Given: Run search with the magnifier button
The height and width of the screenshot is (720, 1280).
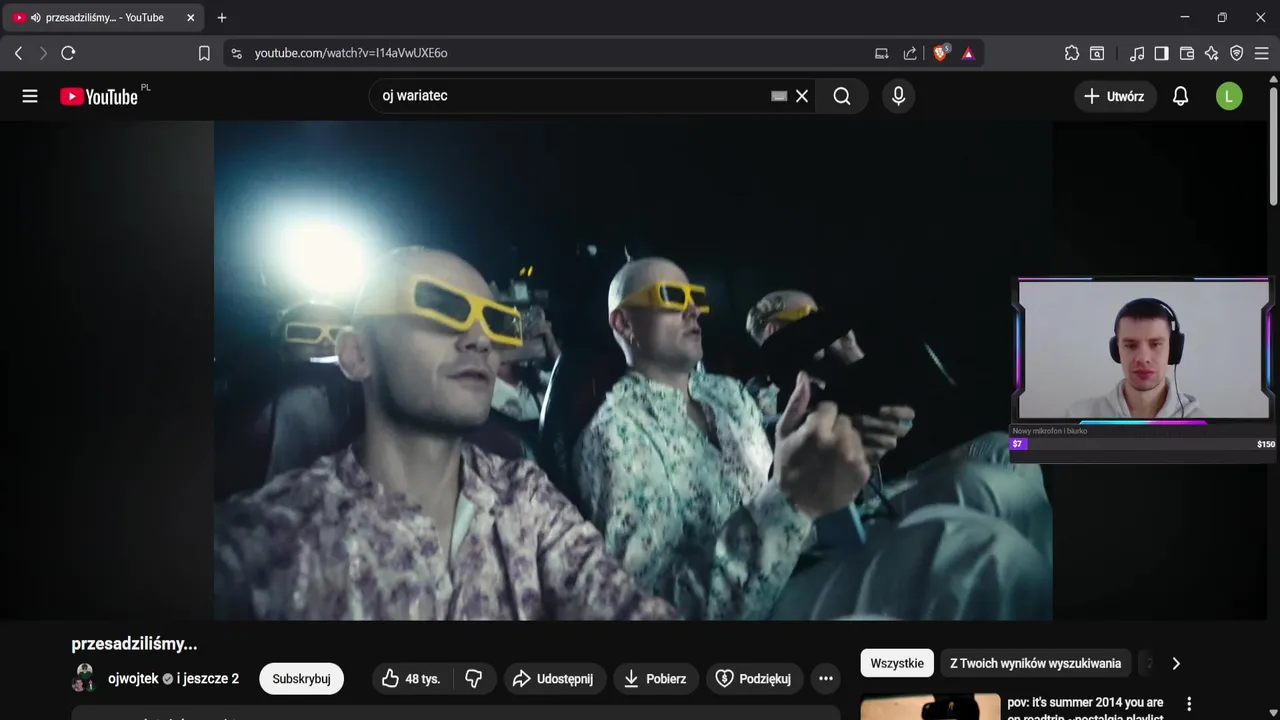Looking at the screenshot, I should point(842,96).
